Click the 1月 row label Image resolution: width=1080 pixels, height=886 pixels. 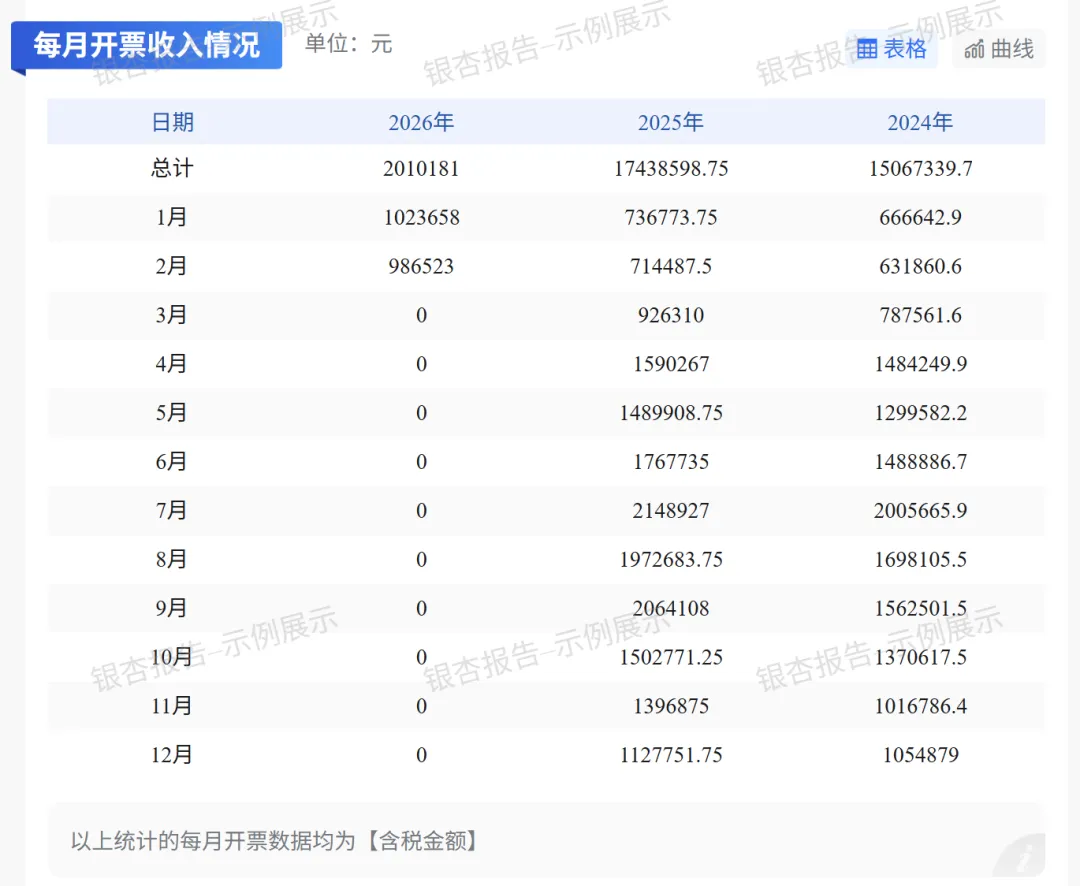172,217
